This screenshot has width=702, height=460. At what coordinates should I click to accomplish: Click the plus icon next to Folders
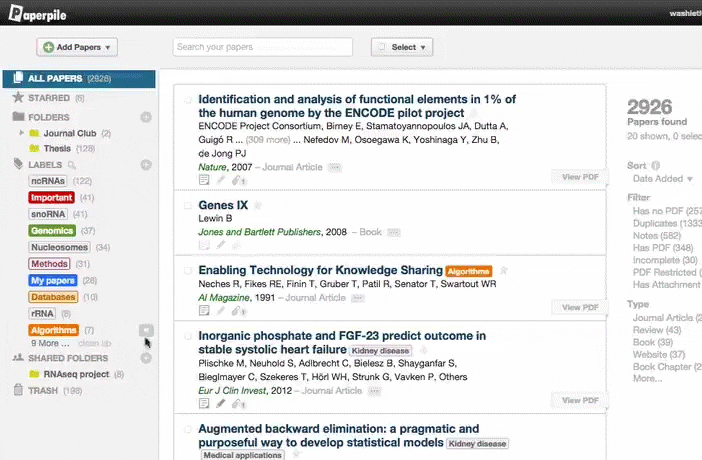(x=146, y=117)
